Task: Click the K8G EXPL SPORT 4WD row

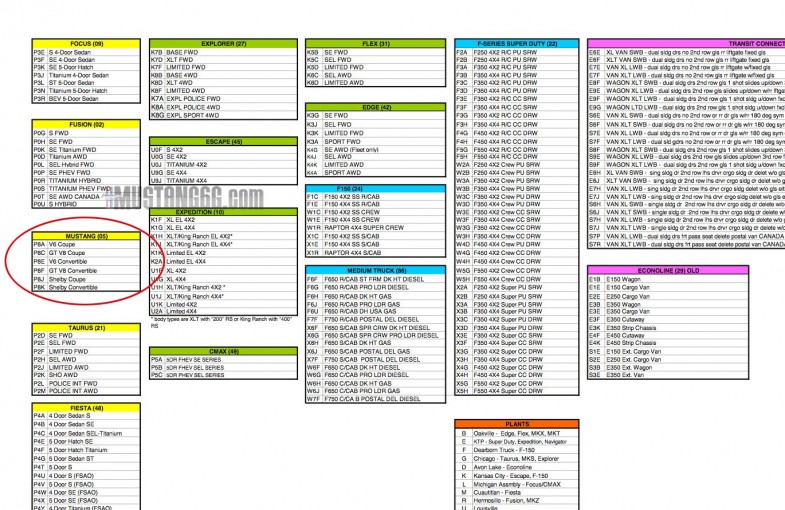Action: pos(223,115)
